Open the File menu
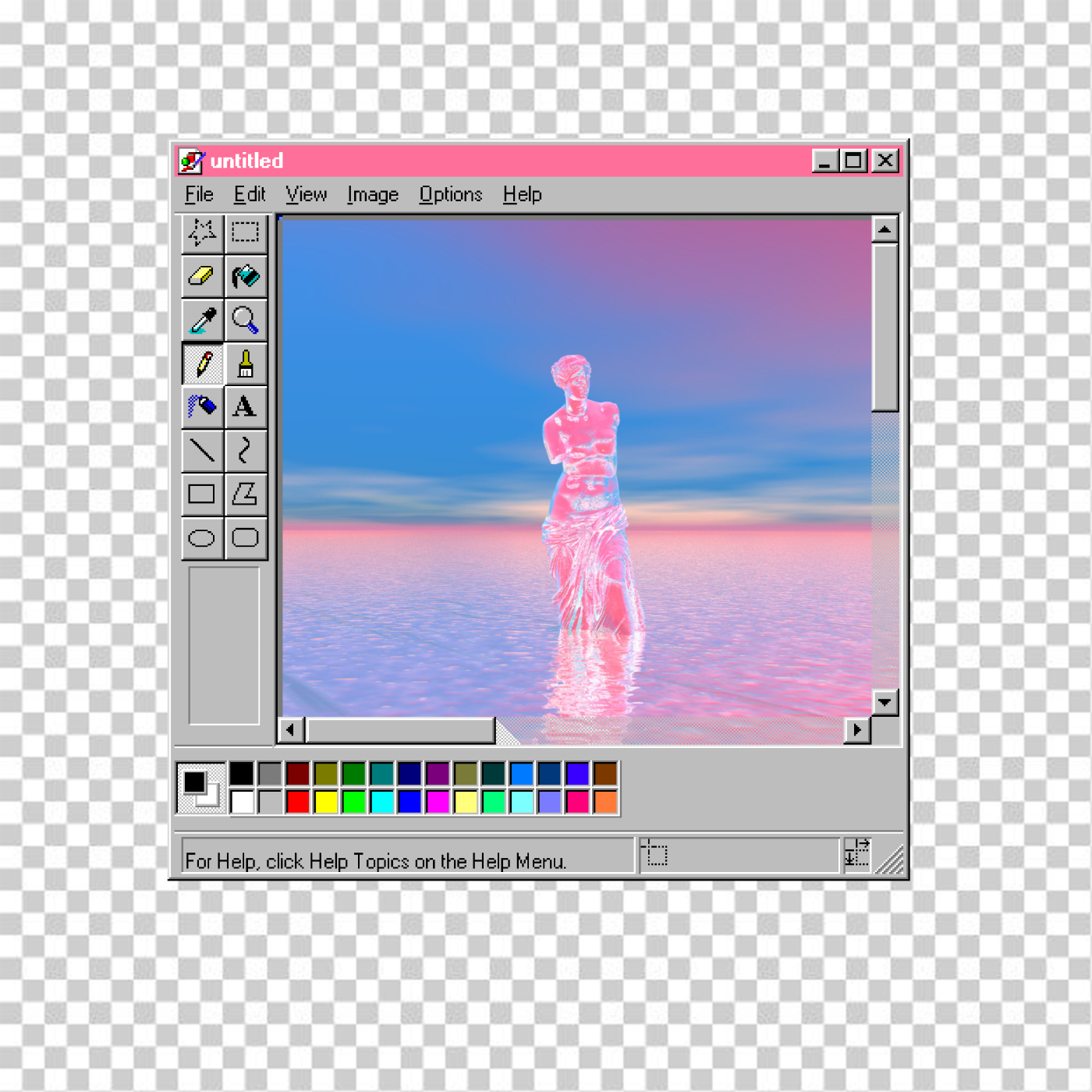This screenshot has height=1092, width=1092. (x=199, y=194)
